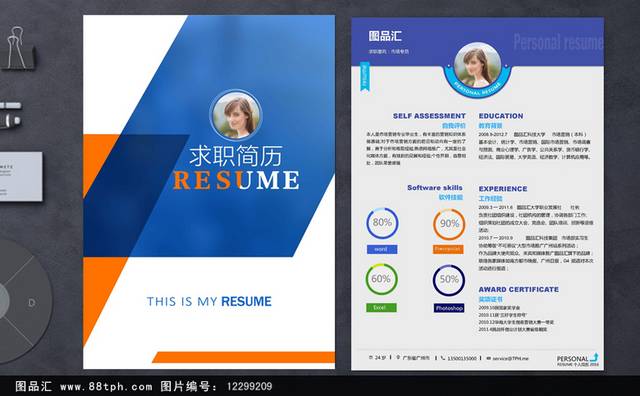Click the 80% Word skill ring
This screenshot has width=640, height=396.
coord(382,223)
